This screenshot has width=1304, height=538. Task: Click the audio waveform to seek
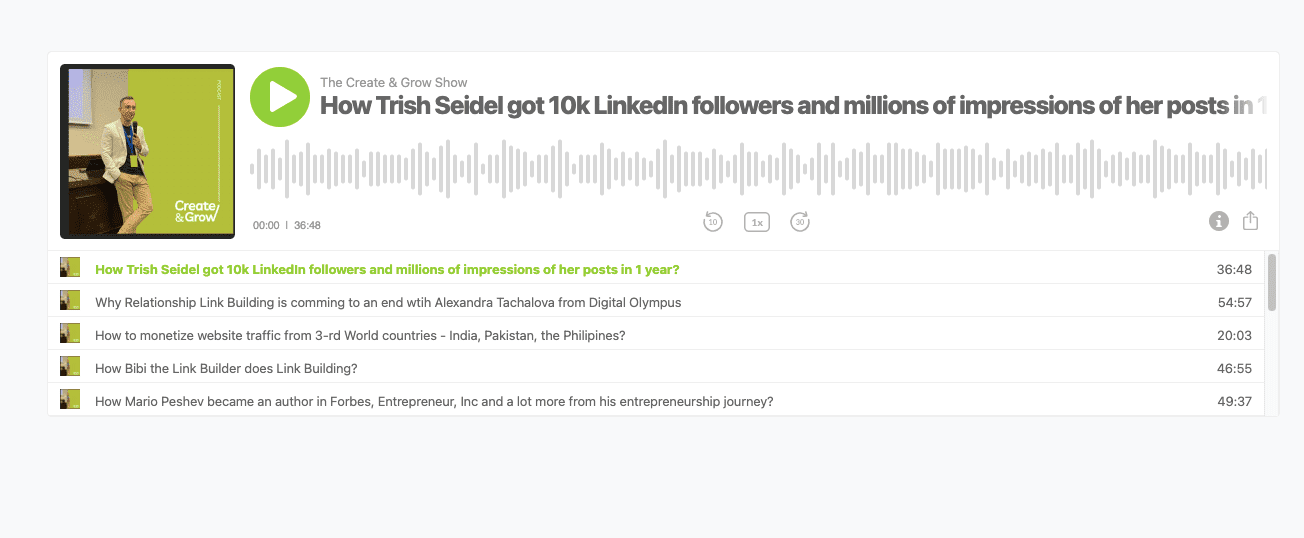coord(758,168)
